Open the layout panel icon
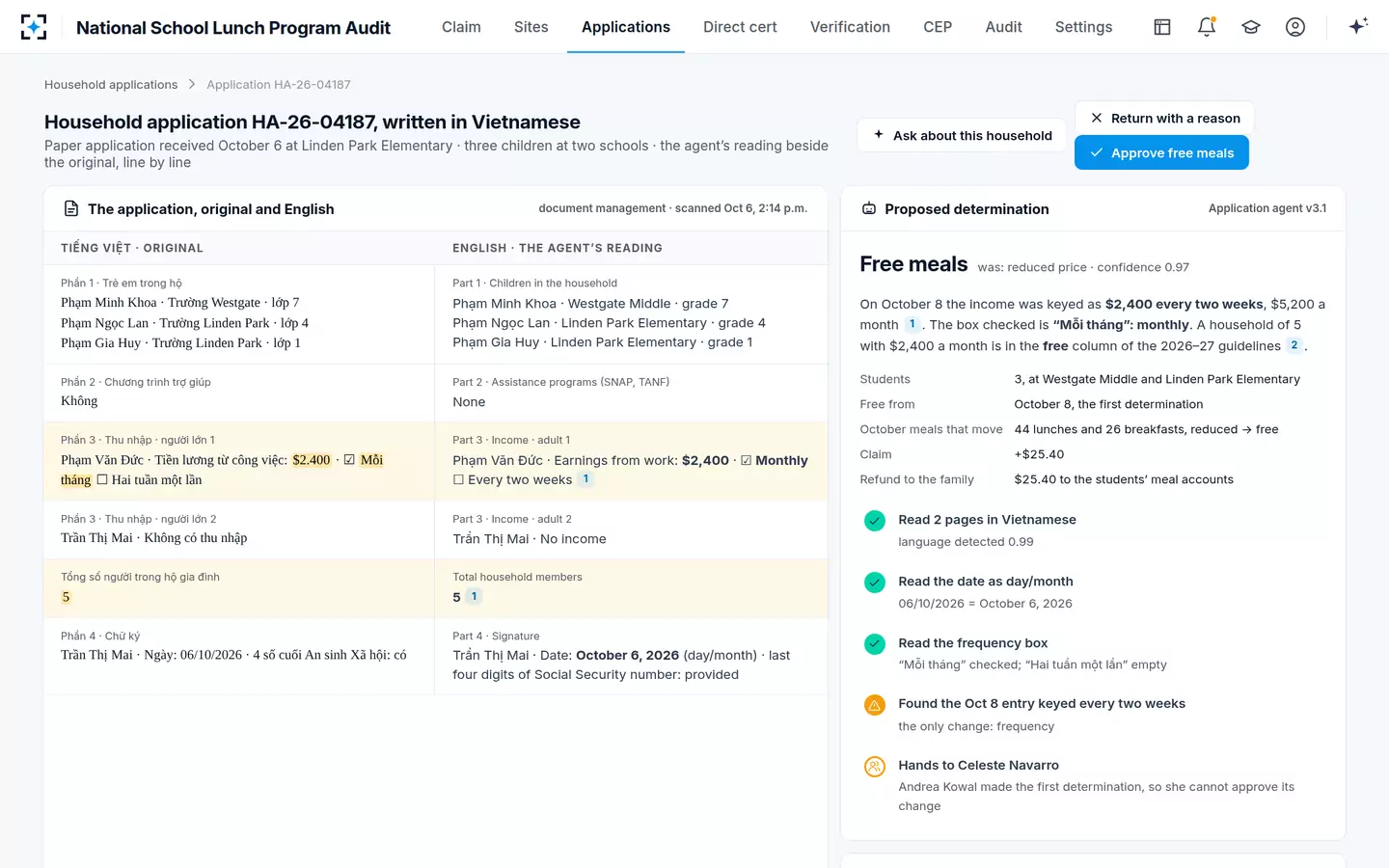This screenshot has height=868, width=1389. point(1162,27)
